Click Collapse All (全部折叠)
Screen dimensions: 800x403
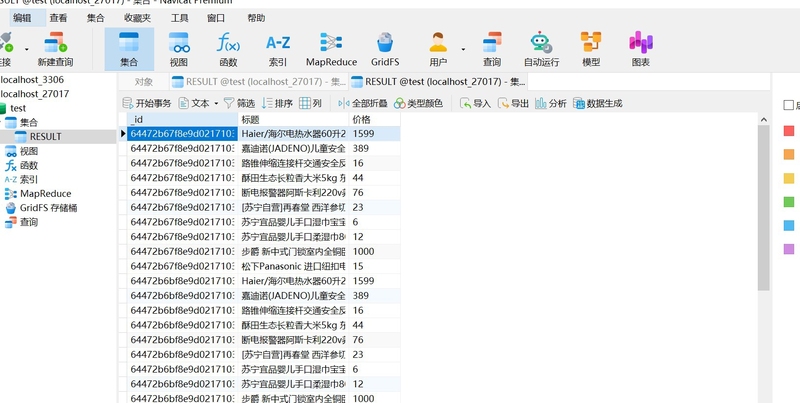(363, 104)
